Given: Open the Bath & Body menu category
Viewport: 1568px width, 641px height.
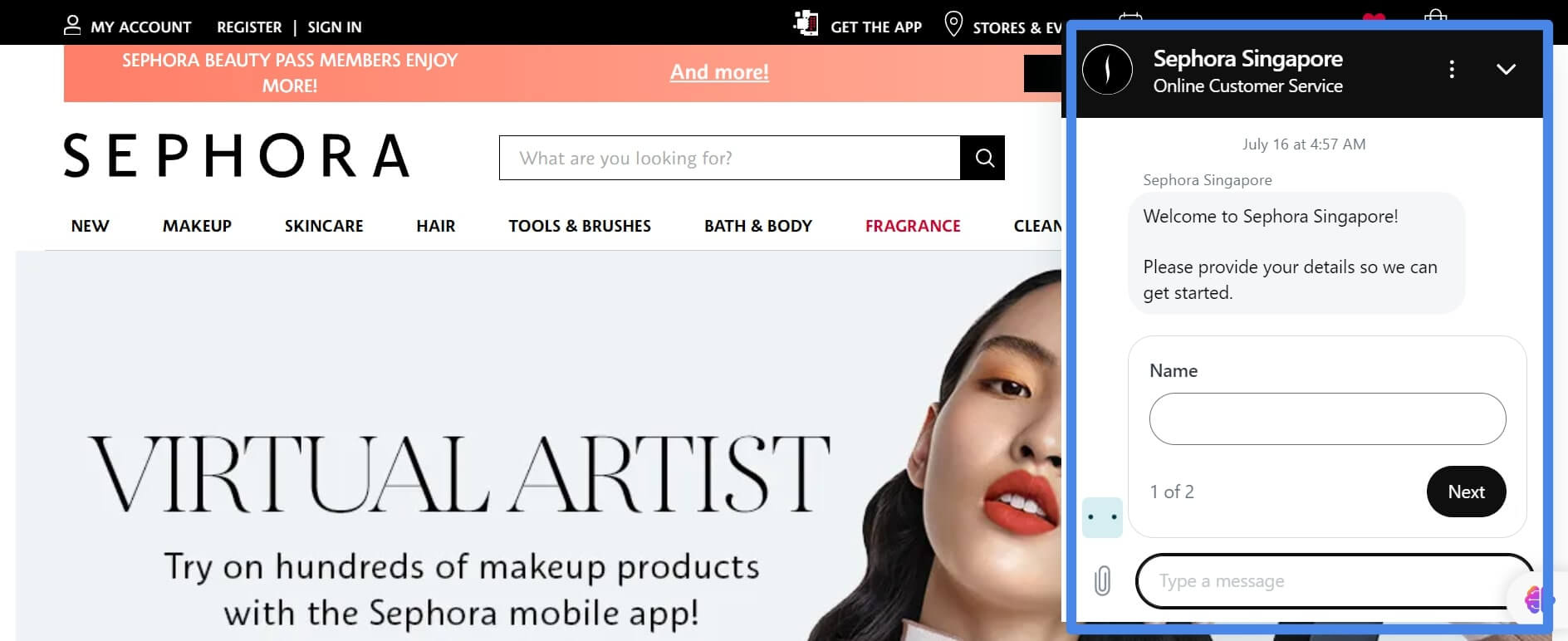Looking at the screenshot, I should (758, 226).
